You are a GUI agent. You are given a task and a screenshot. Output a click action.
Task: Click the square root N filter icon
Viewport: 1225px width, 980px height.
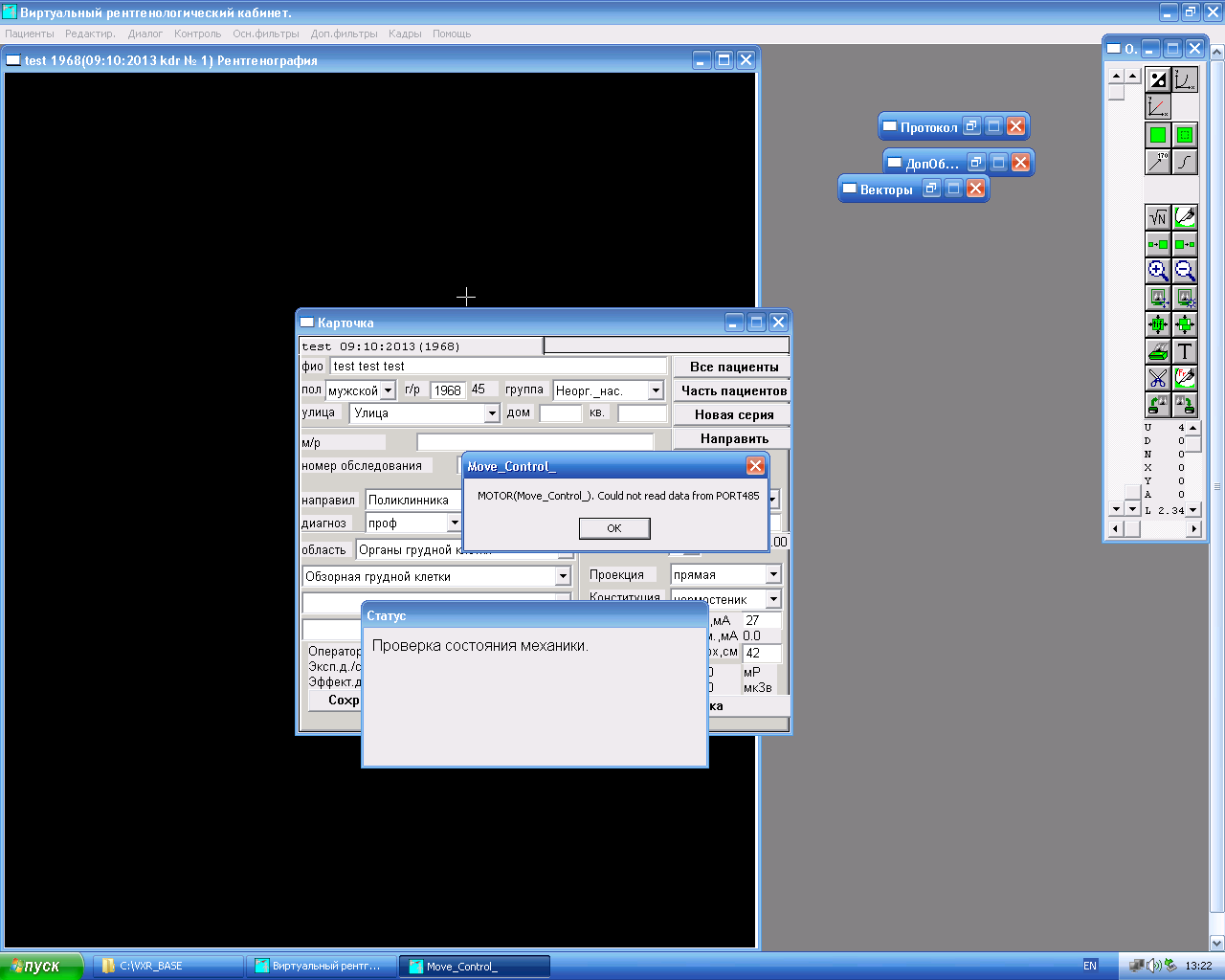tap(1158, 218)
